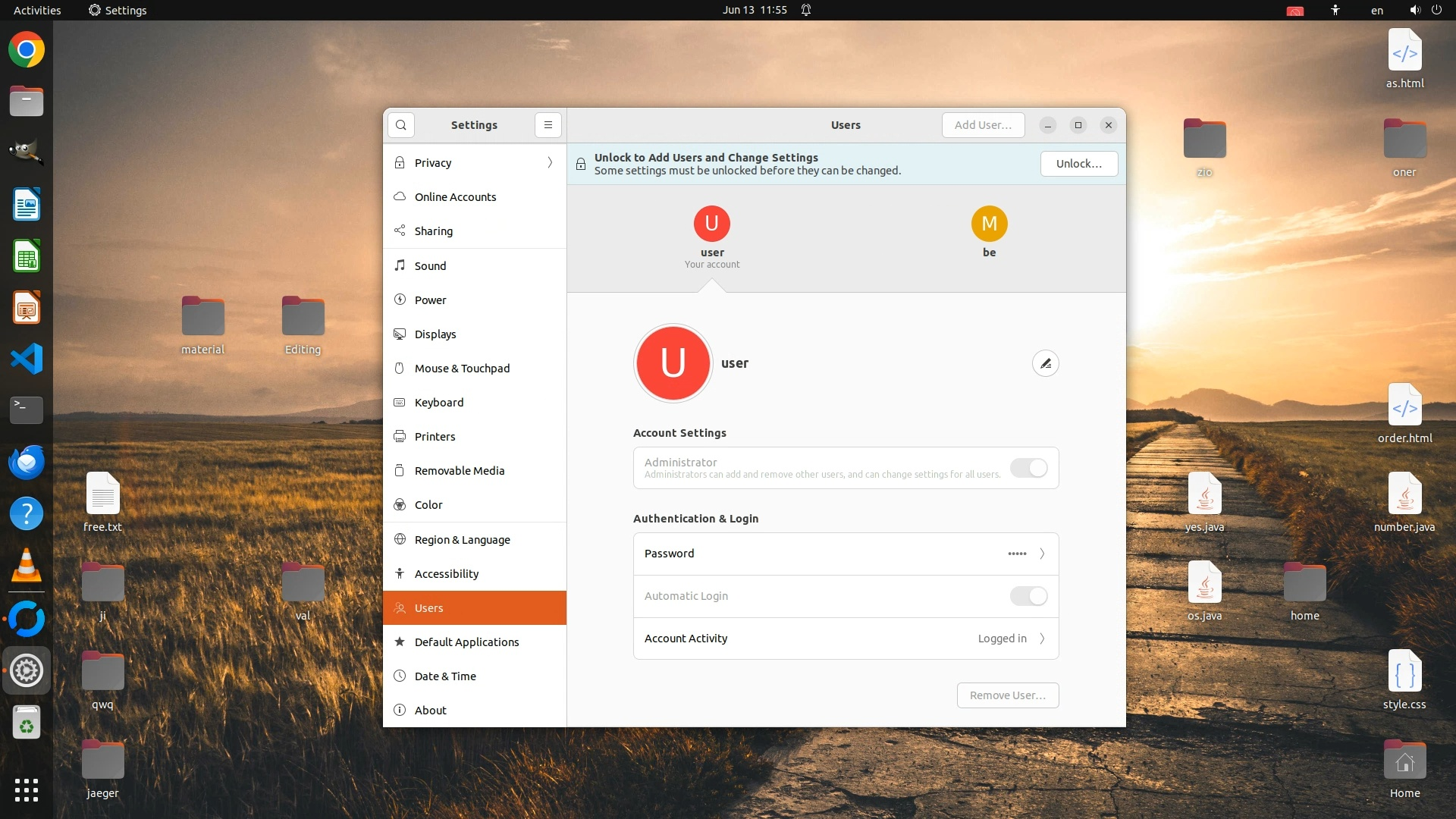Click the Add User... button

click(x=983, y=125)
